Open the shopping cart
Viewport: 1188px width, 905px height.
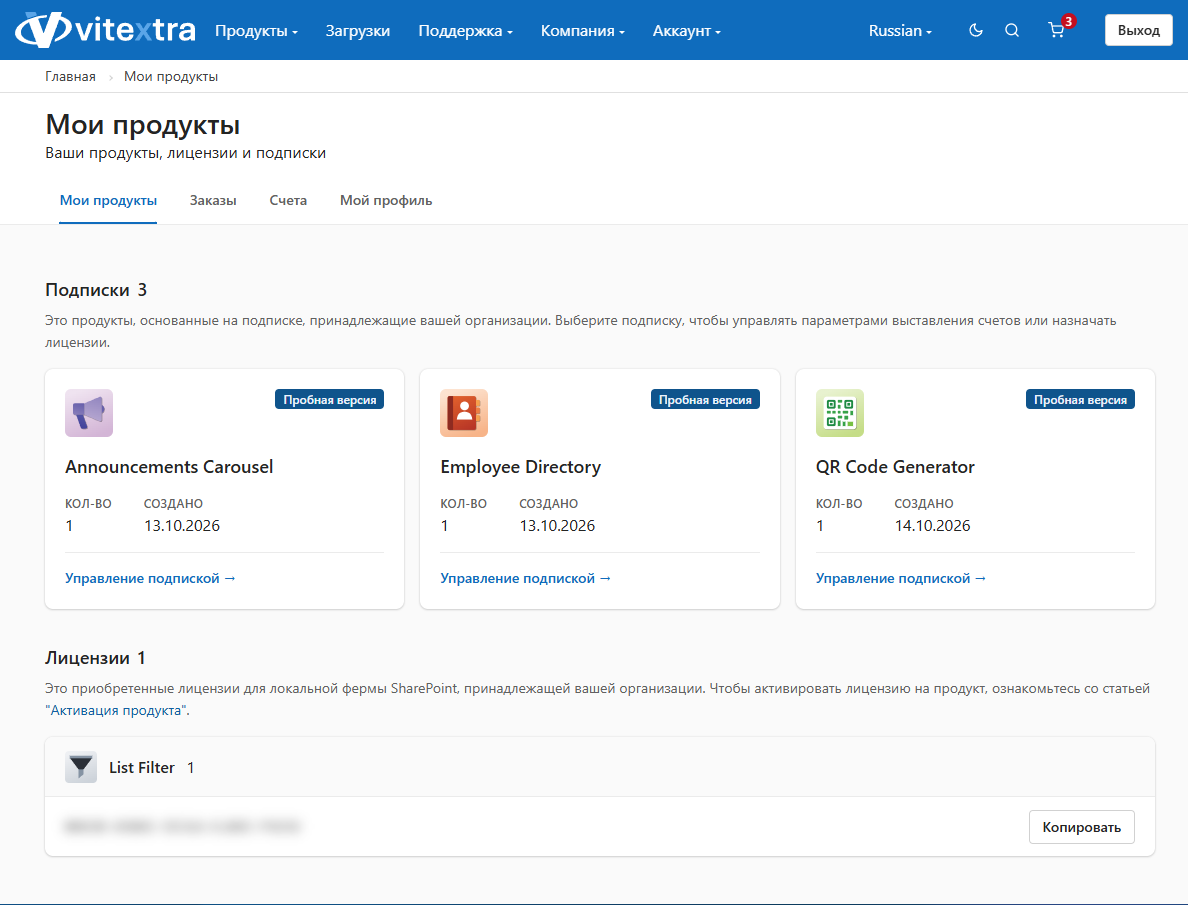1056,30
